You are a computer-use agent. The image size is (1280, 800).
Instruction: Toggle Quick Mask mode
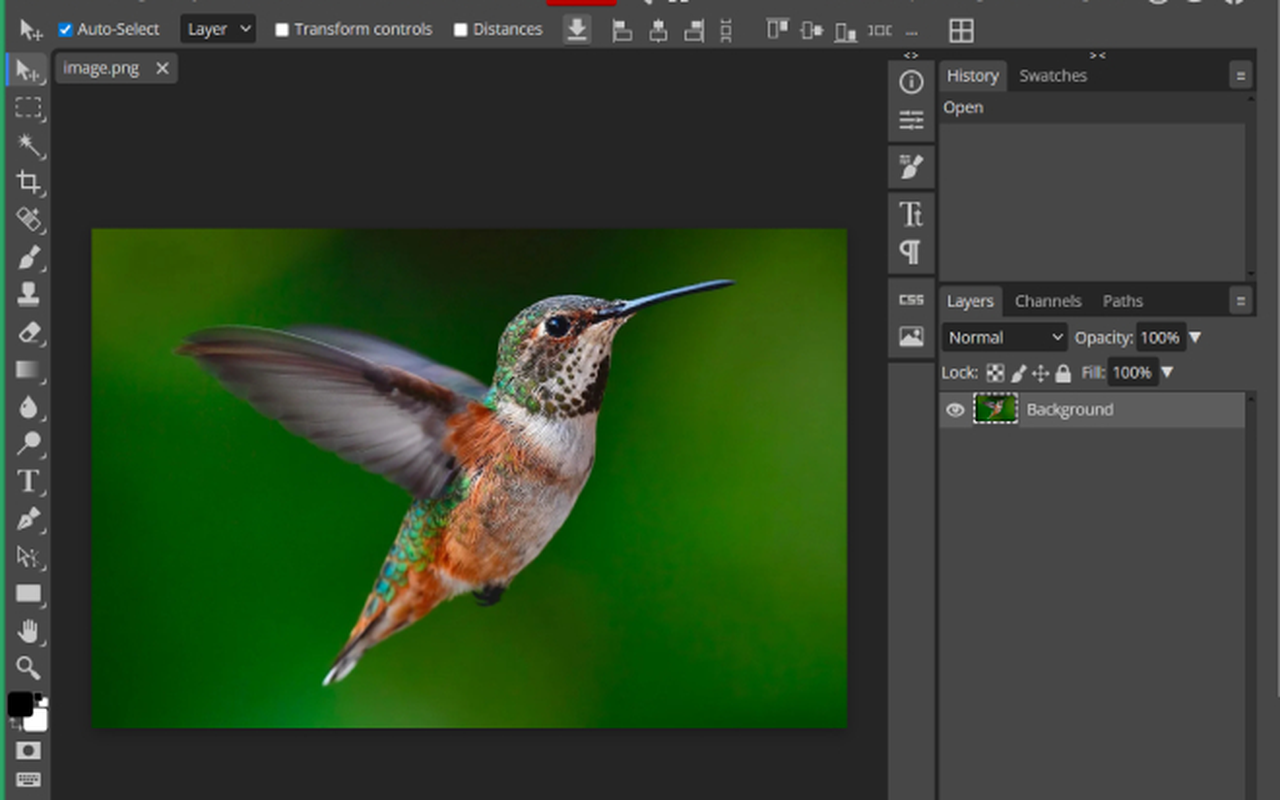[28, 751]
